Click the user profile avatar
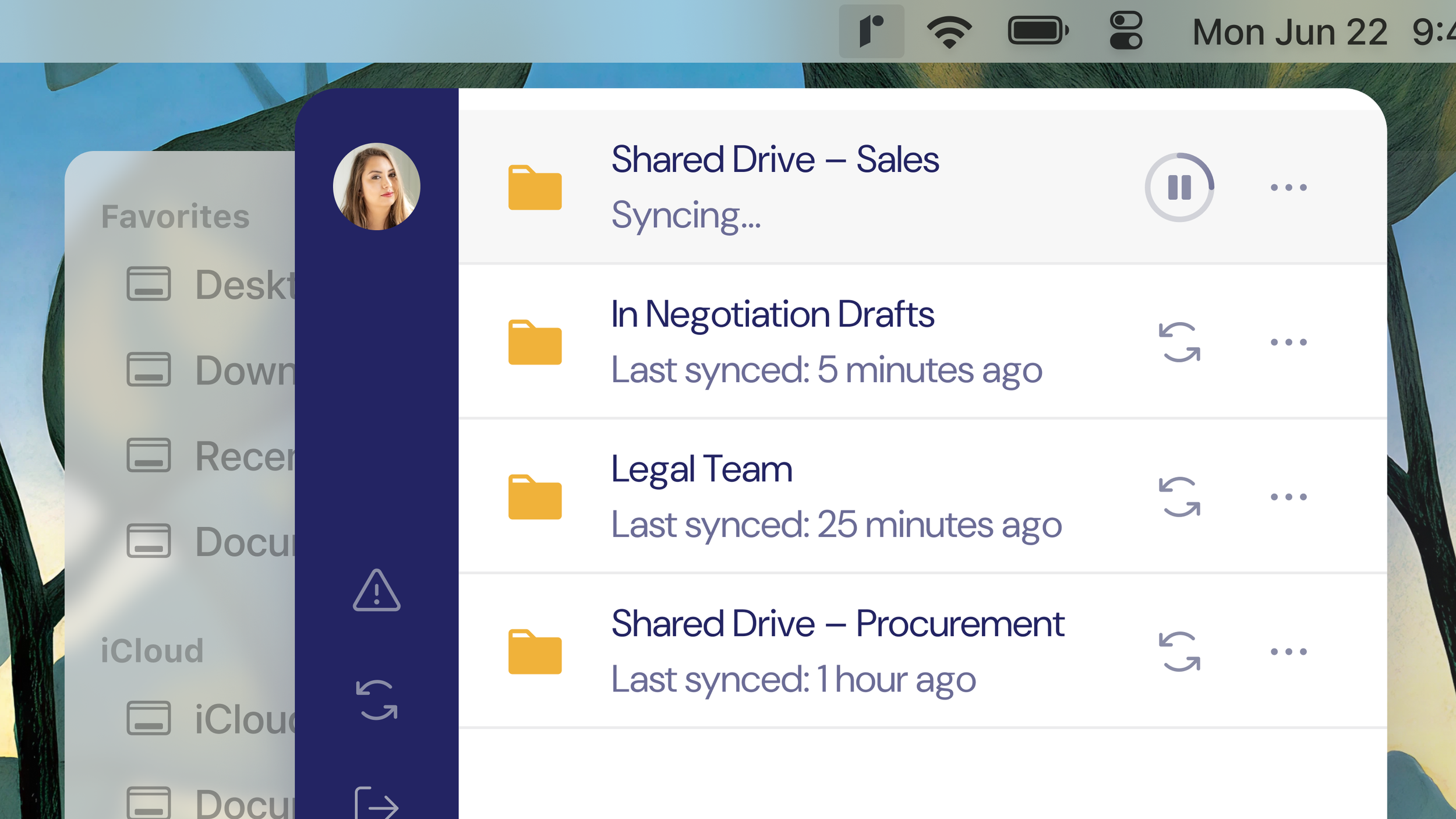The height and width of the screenshot is (819, 1456). click(x=376, y=186)
